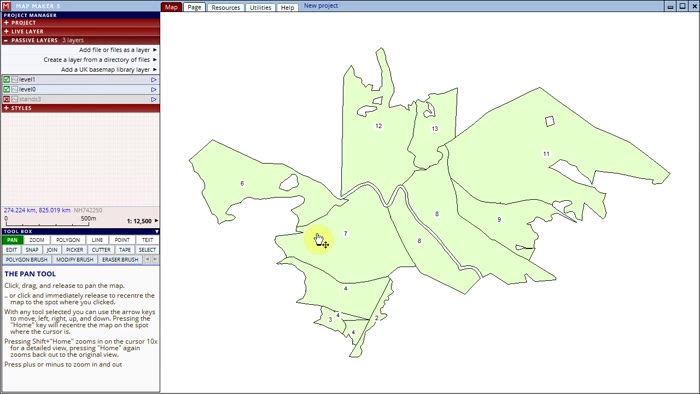Screen dimensions: 700x394
Task: Expand the Styles section
Action: coord(80,108)
